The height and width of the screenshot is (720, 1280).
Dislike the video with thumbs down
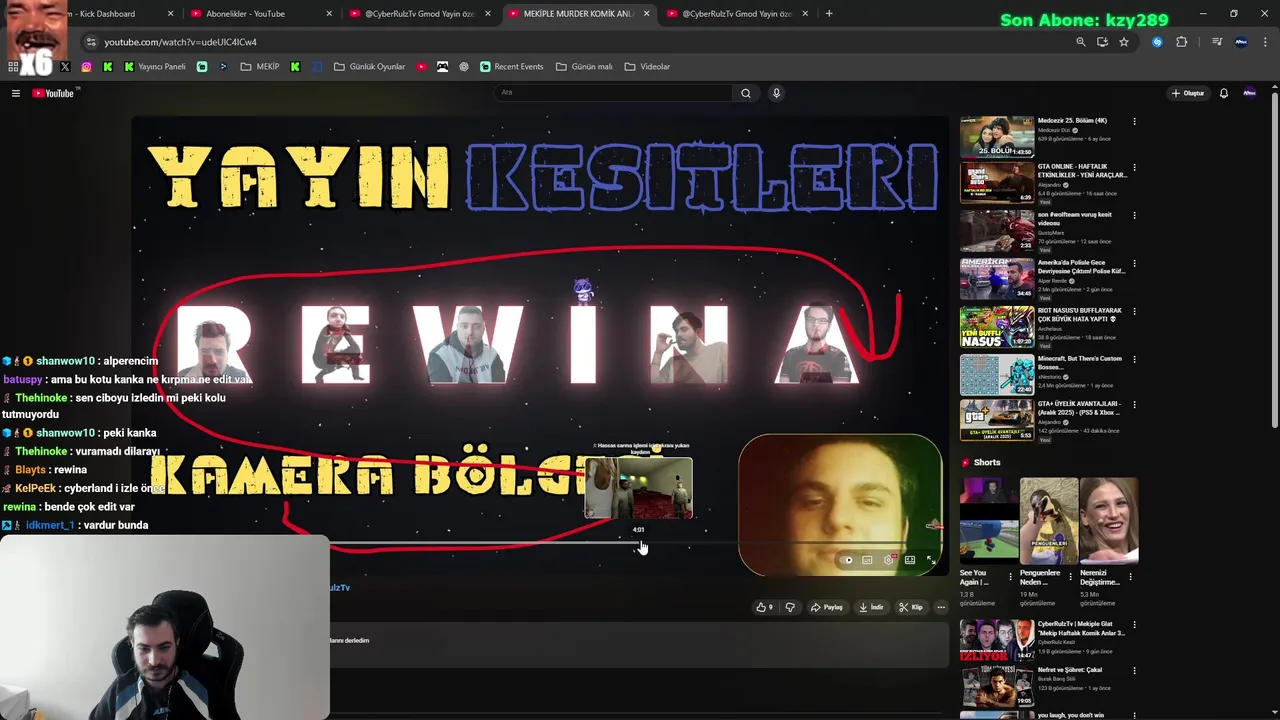click(790, 607)
